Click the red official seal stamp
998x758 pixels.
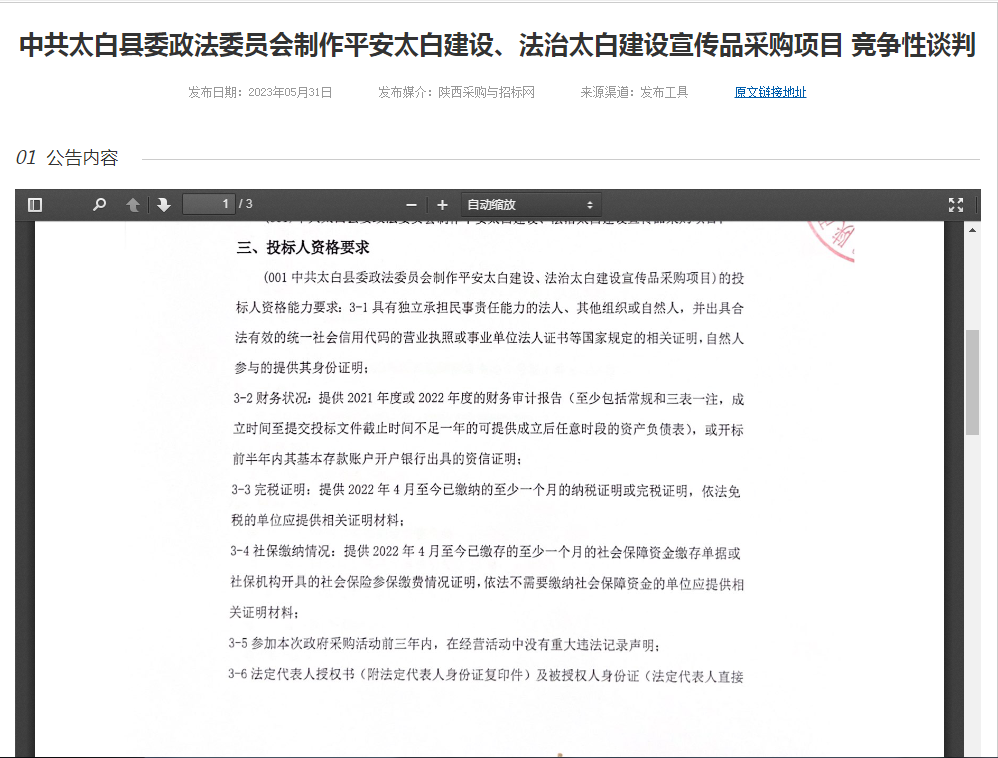[x=830, y=241]
